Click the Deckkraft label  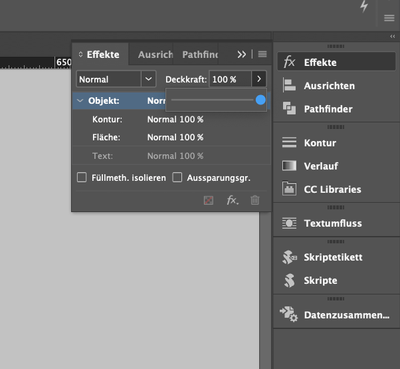coord(186,80)
